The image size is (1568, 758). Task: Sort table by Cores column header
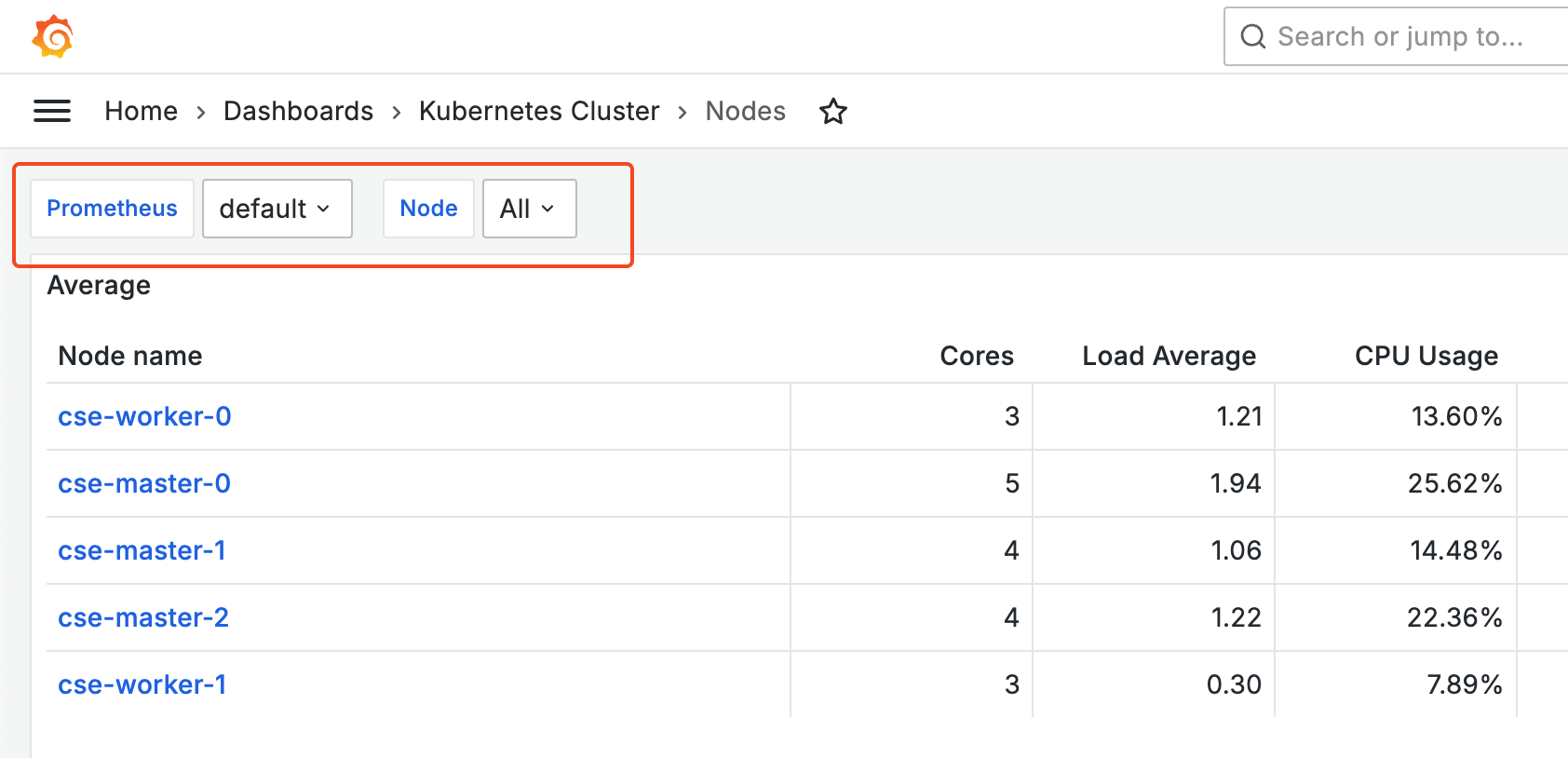[x=976, y=356]
